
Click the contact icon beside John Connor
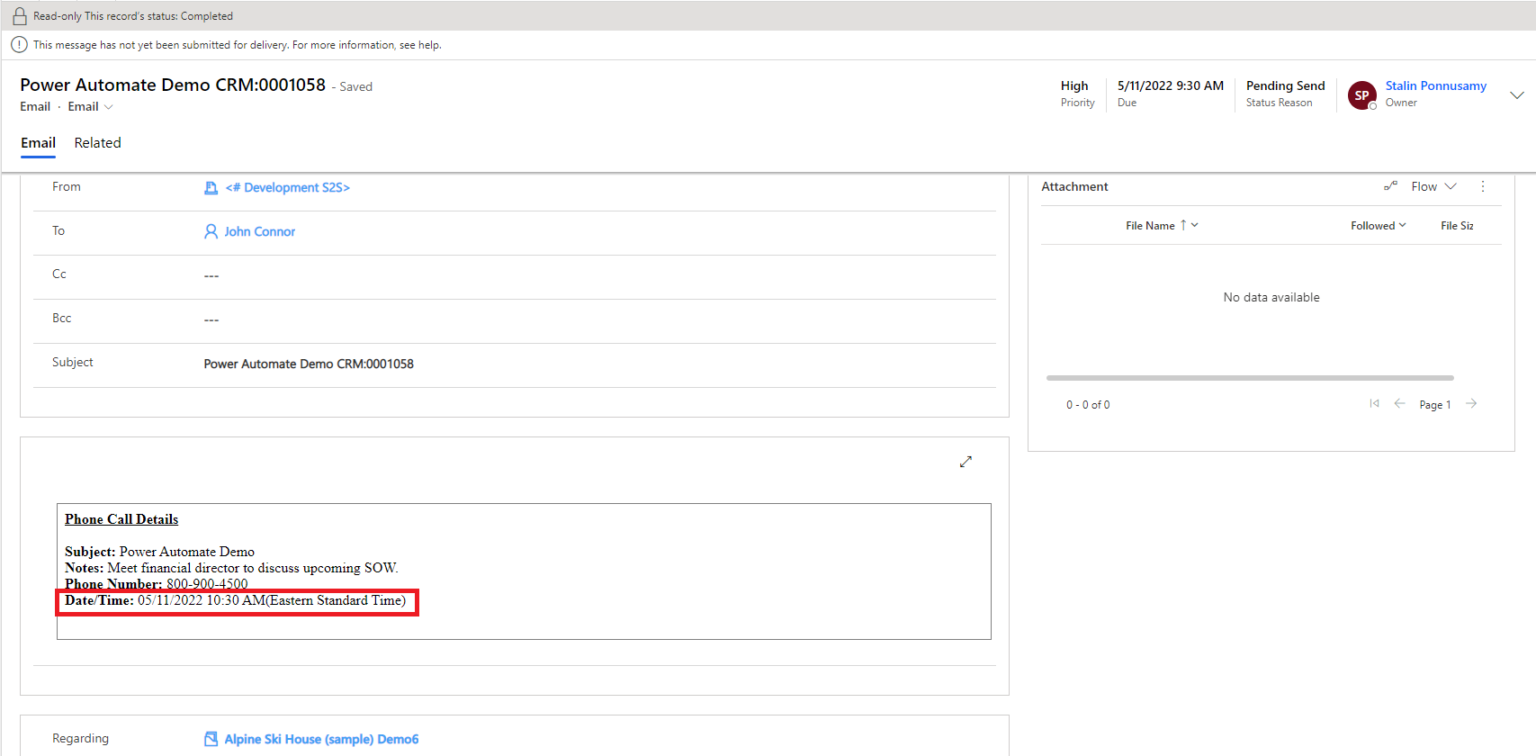210,231
